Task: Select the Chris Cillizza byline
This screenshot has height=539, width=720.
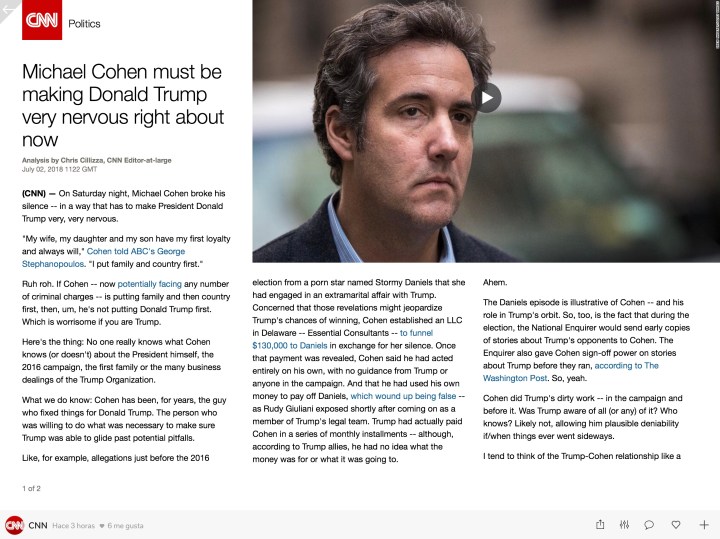Action: click(96, 160)
